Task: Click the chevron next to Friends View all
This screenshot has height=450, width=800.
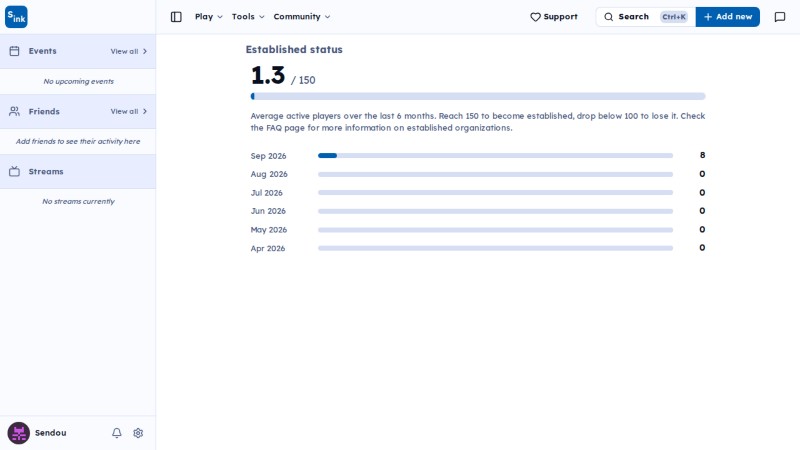Action: (x=145, y=111)
